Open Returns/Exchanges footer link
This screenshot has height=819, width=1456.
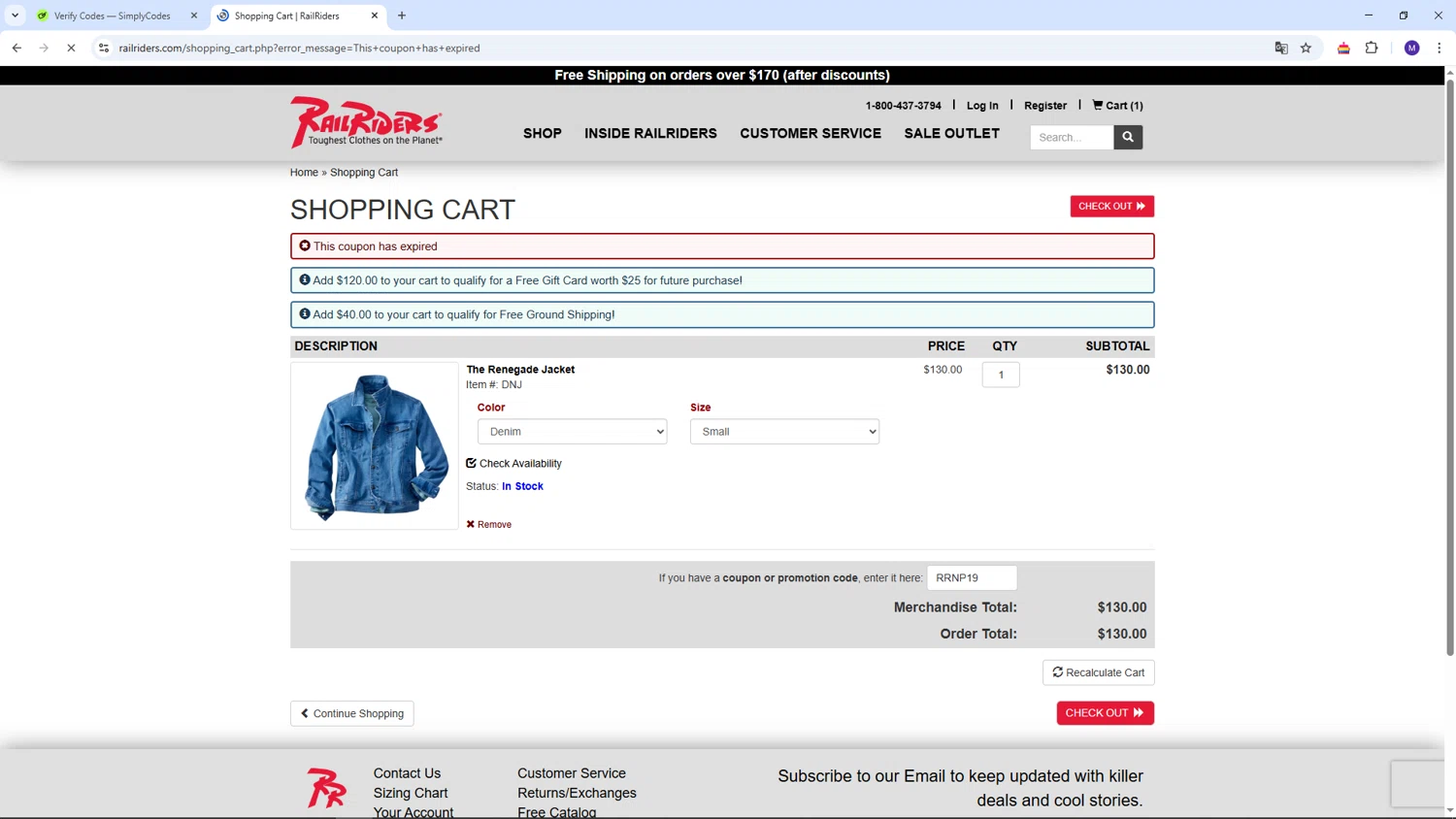[577, 793]
